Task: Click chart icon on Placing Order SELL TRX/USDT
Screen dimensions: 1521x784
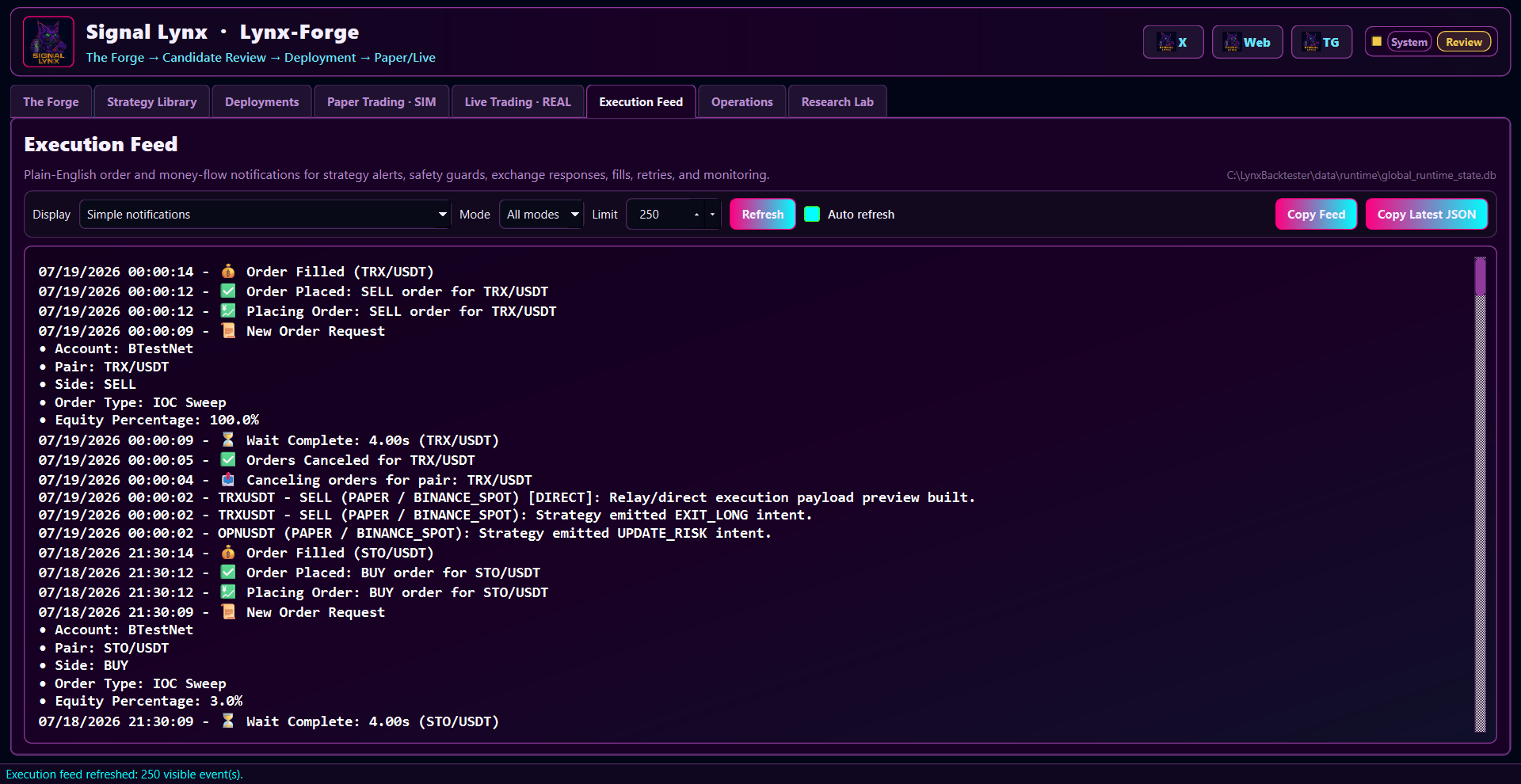Action: coord(228,310)
